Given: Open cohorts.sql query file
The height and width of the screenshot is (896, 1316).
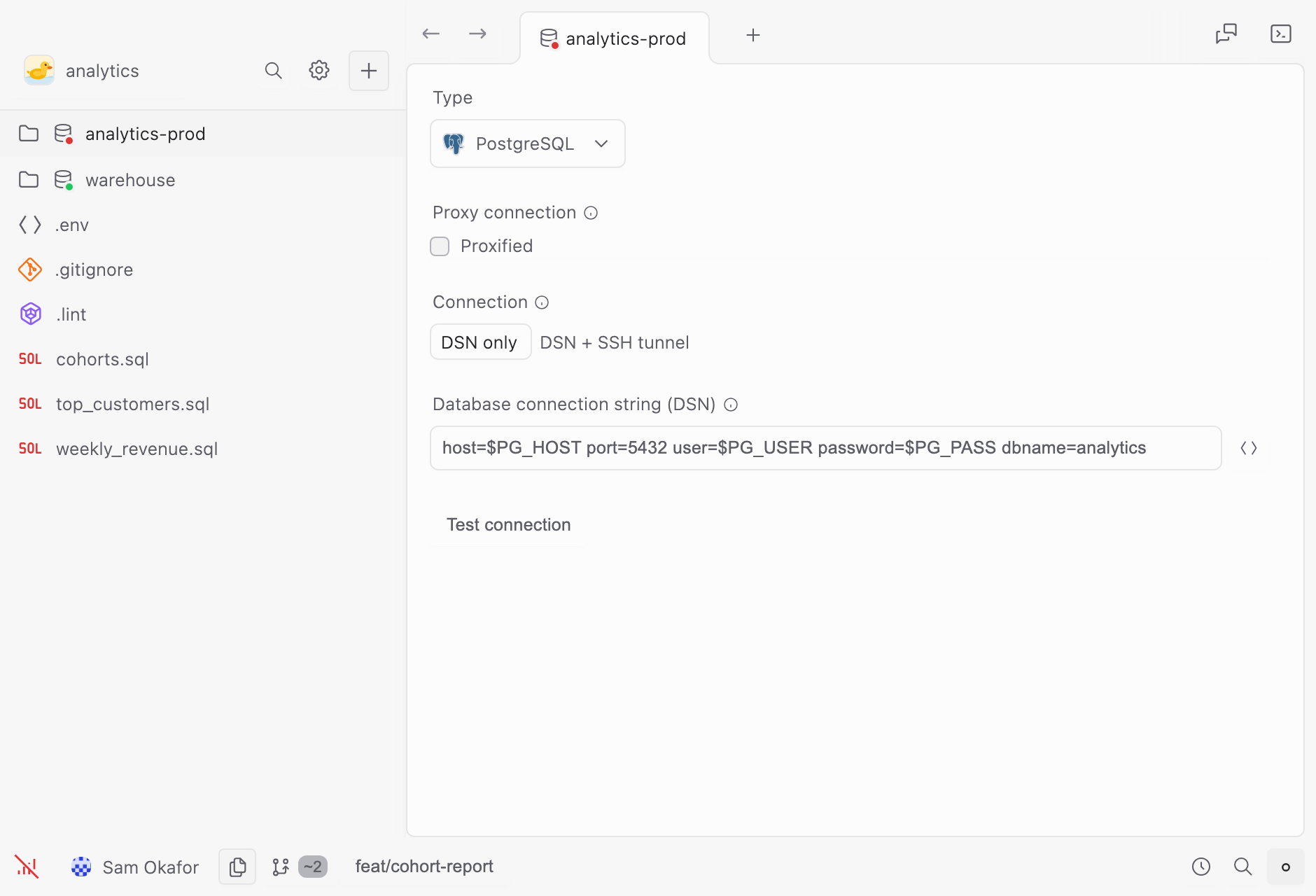Looking at the screenshot, I should (x=203, y=359).
